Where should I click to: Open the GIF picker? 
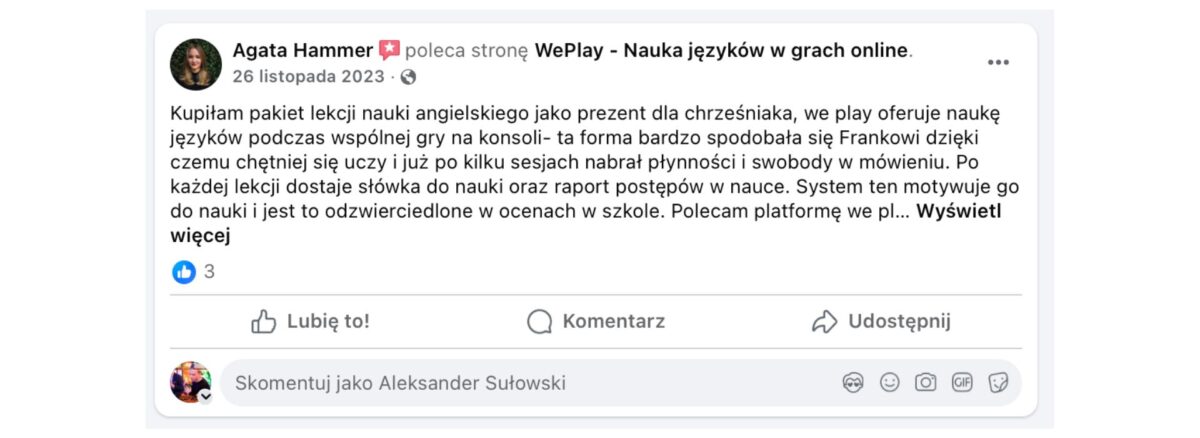[962, 383]
